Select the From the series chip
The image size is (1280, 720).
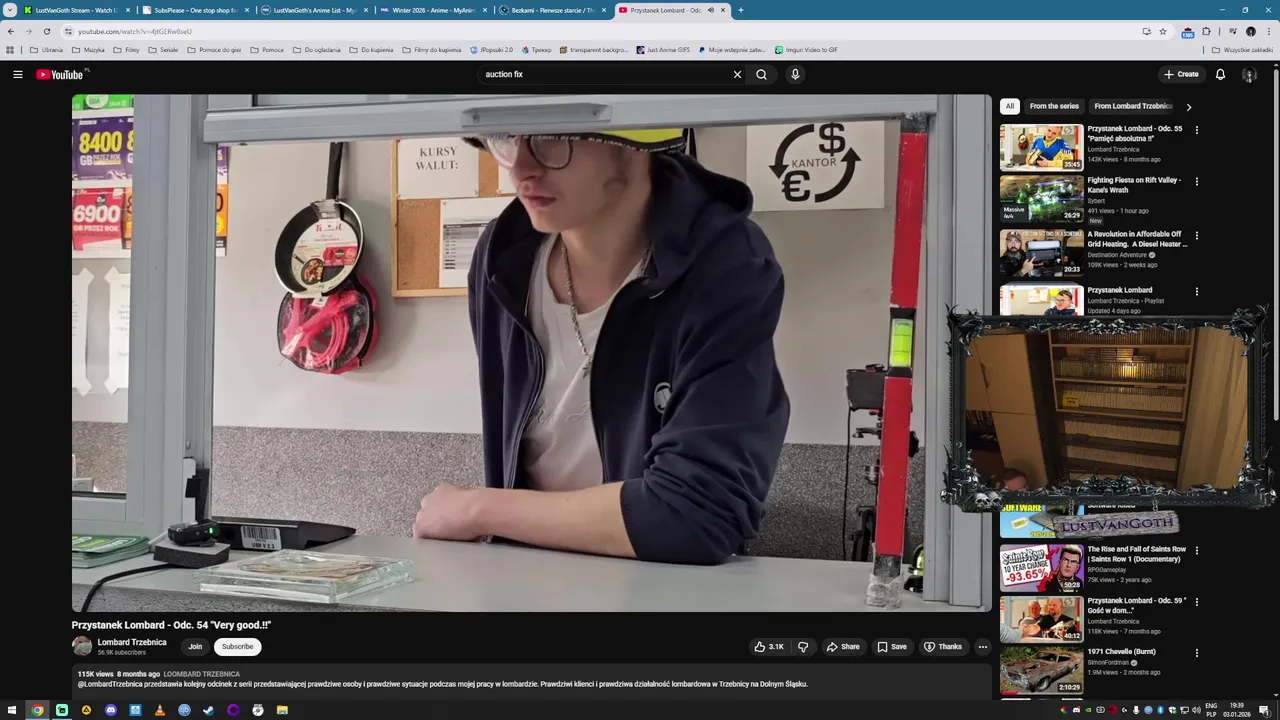point(1054,106)
